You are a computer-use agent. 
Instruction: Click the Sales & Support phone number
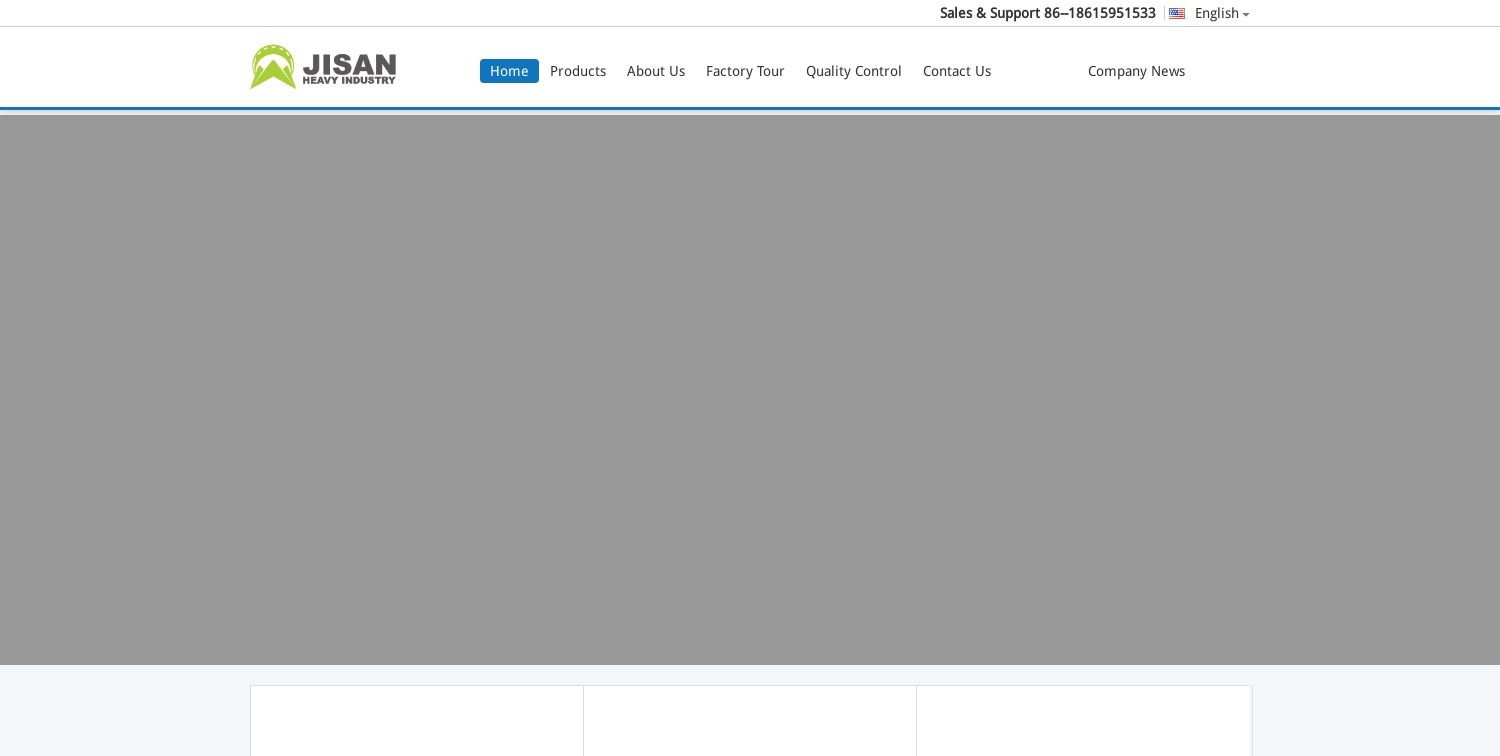tap(1047, 13)
